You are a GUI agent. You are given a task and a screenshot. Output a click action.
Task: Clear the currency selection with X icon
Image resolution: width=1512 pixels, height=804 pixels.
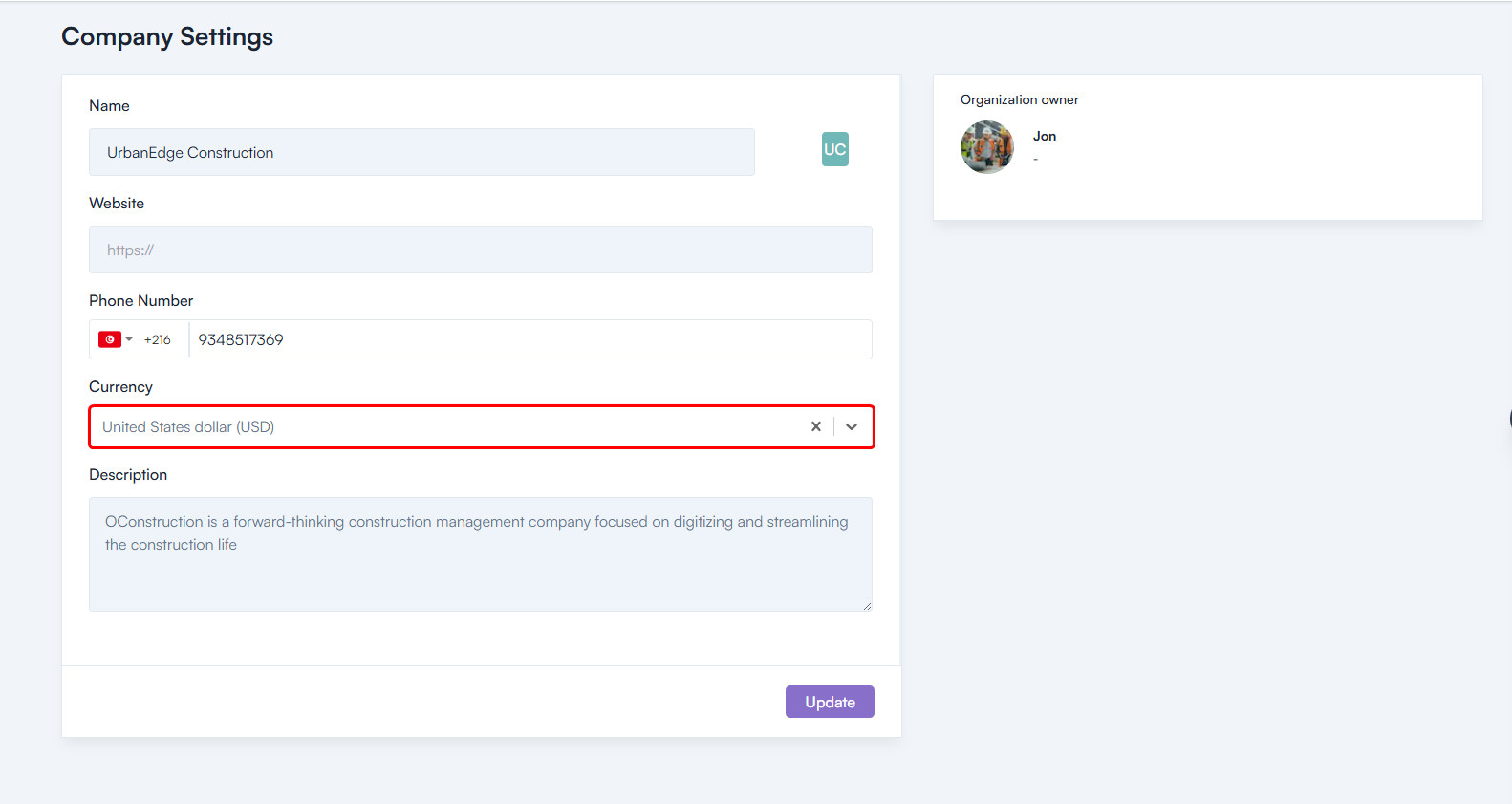coord(815,426)
